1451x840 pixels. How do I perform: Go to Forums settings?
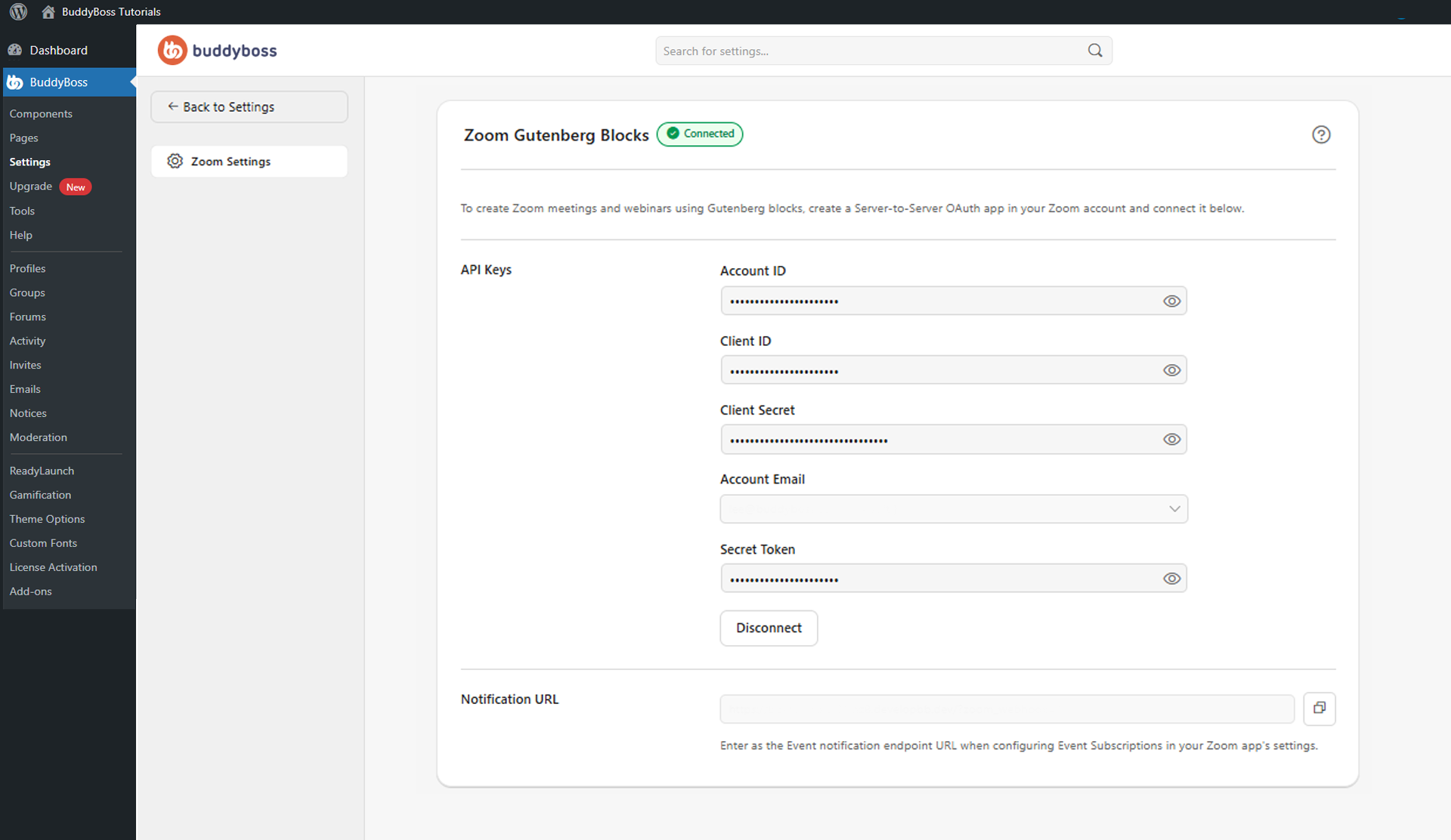27,317
